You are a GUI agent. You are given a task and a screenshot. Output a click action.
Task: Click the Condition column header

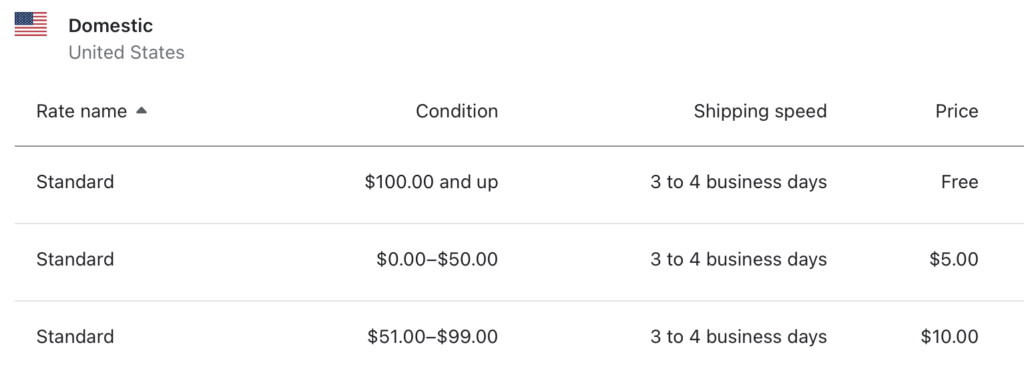tap(456, 112)
